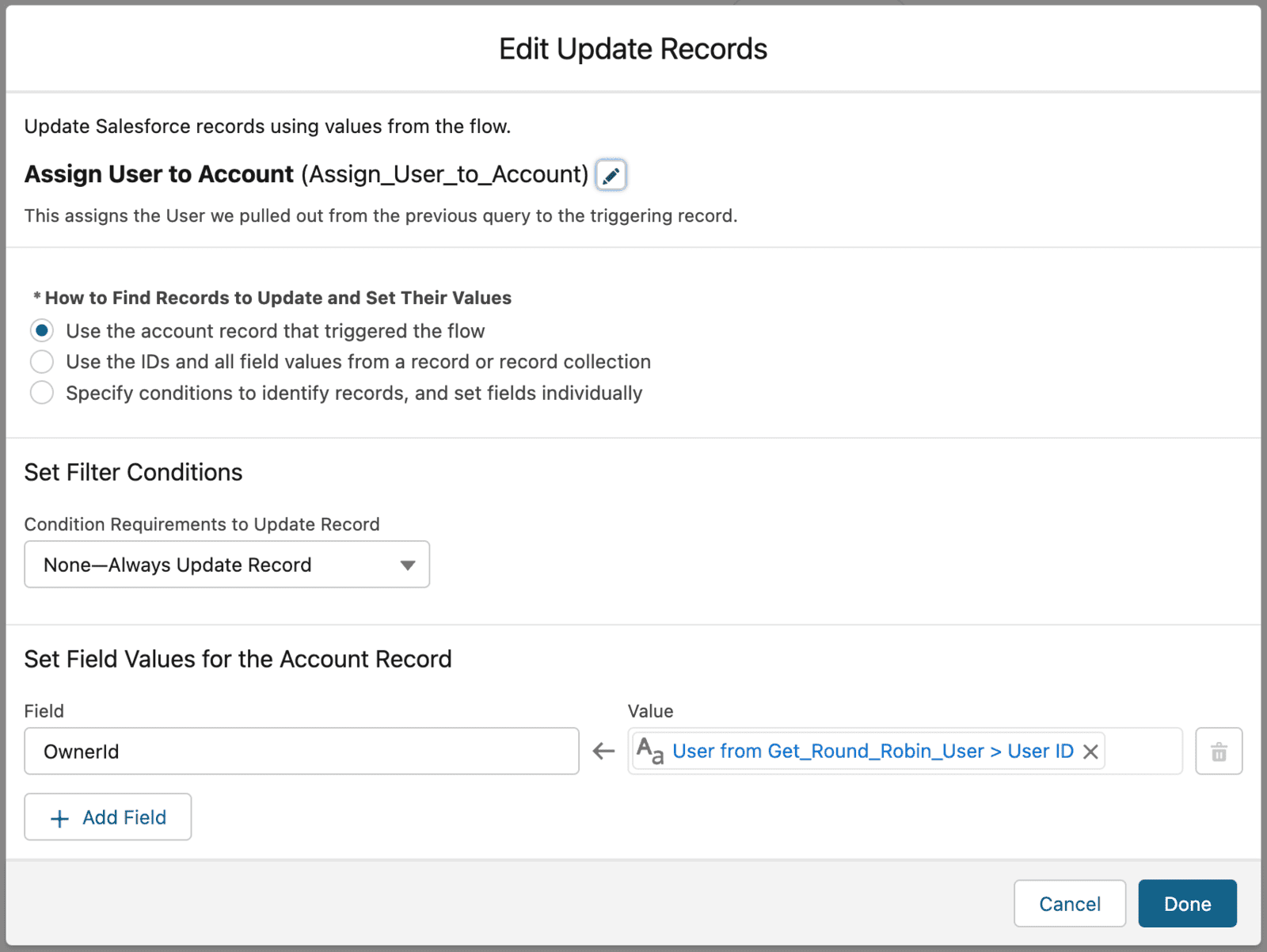
Task: Click the plus icon on Add Field
Action: 59,818
